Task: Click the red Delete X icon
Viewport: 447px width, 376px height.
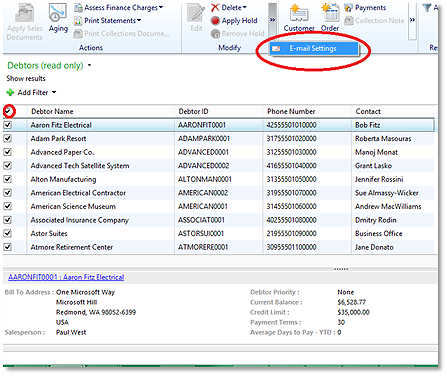Action: pyautogui.click(x=215, y=8)
